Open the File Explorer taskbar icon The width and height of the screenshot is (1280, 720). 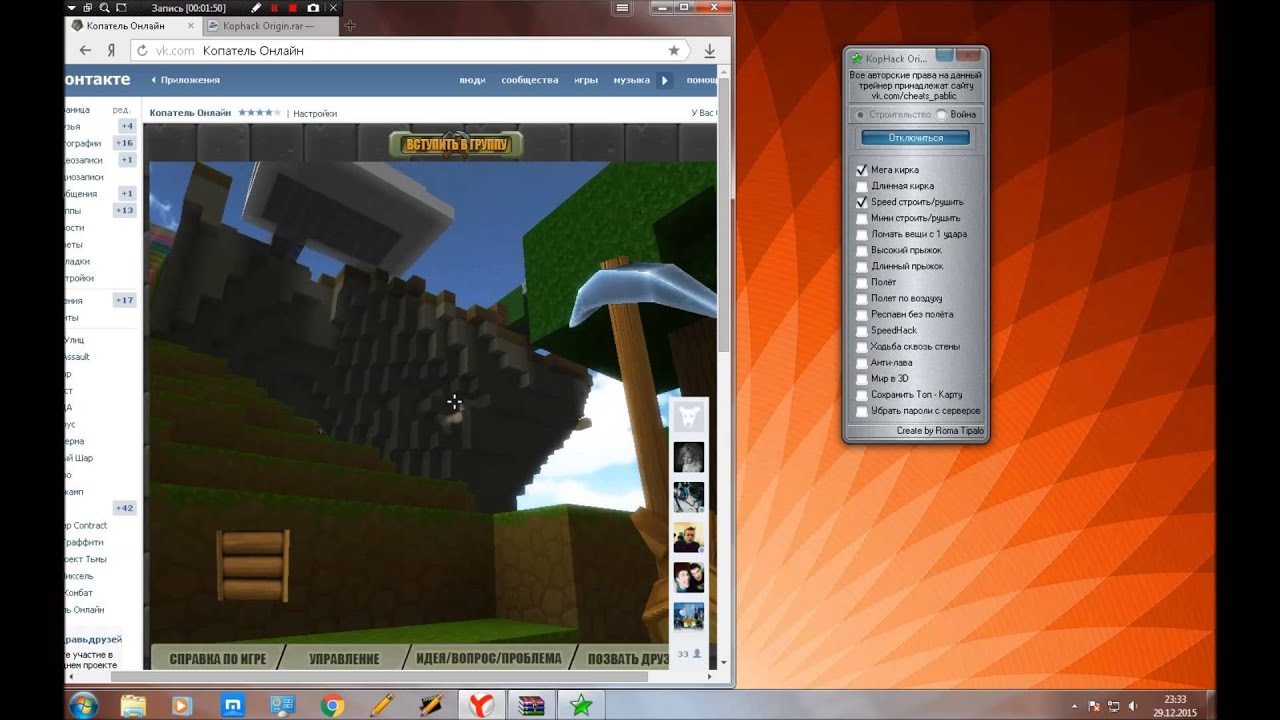pyautogui.click(x=133, y=705)
